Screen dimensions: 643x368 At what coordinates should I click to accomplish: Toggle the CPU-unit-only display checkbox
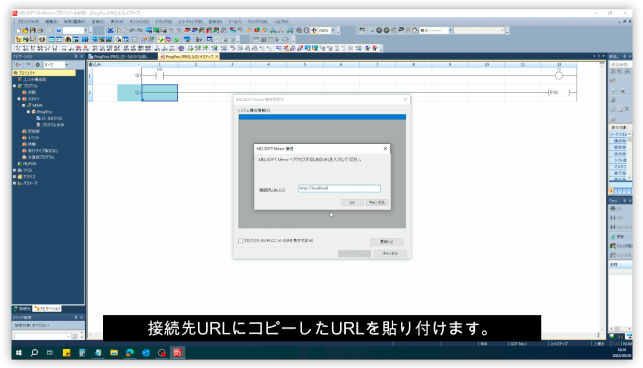pyautogui.click(x=240, y=241)
